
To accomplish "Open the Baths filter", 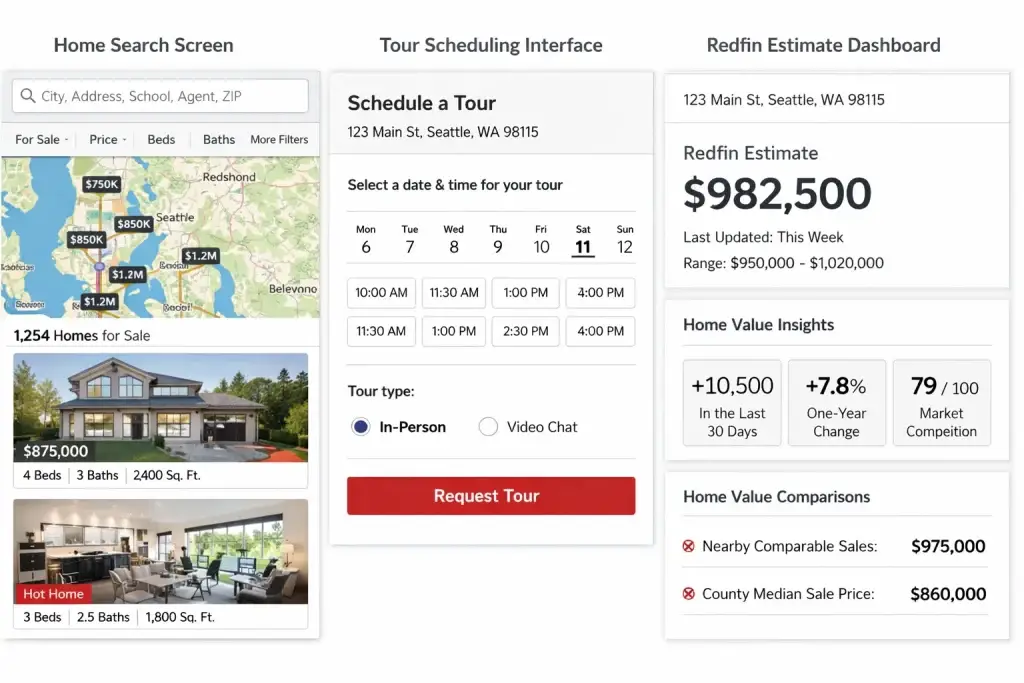I will (219, 140).
